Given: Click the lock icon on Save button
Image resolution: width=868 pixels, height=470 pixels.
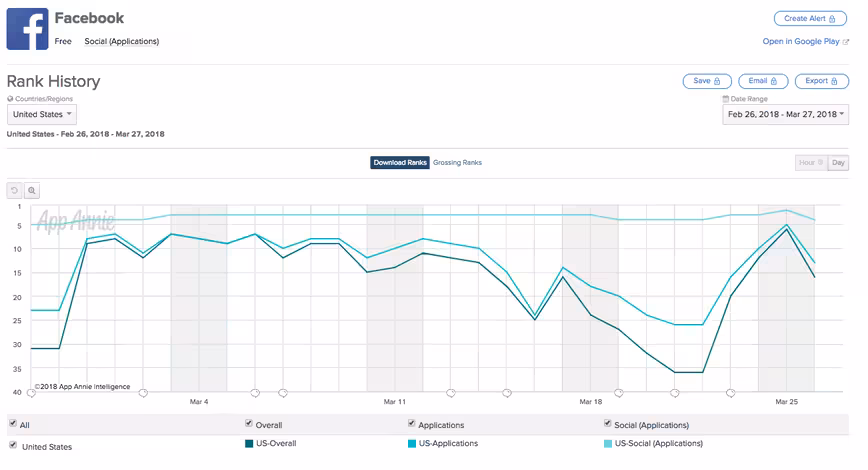Looking at the screenshot, I should pyautogui.click(x=717, y=81).
